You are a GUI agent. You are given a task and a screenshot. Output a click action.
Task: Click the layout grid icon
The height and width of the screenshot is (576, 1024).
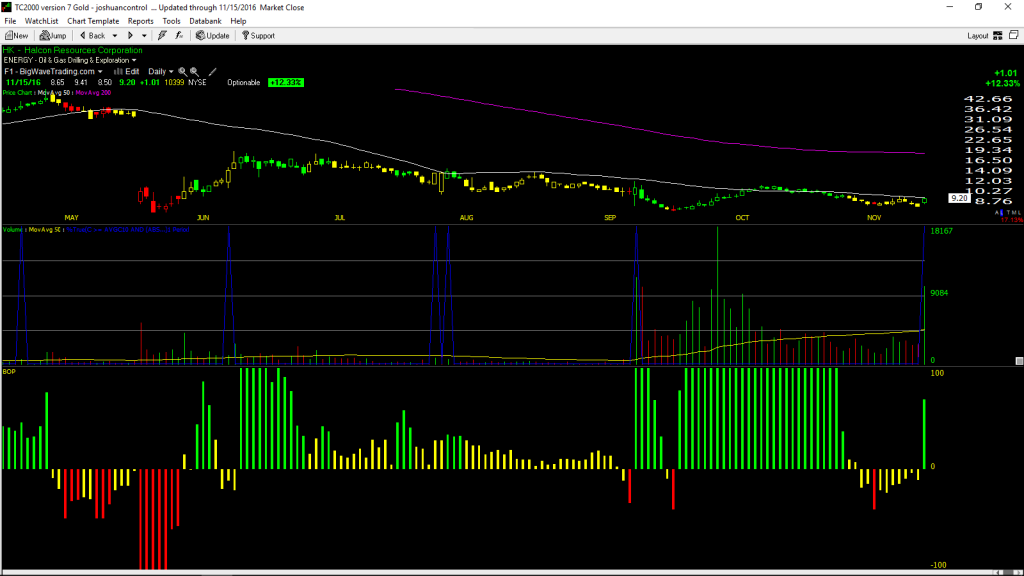[x=998, y=36]
